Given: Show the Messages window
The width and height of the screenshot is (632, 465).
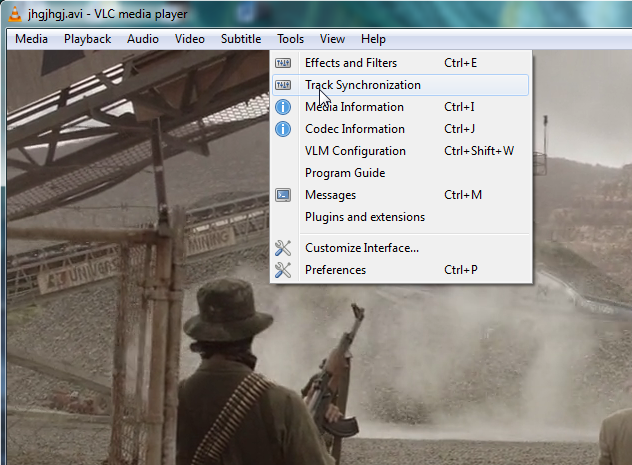Looking at the screenshot, I should click(x=401, y=195).
